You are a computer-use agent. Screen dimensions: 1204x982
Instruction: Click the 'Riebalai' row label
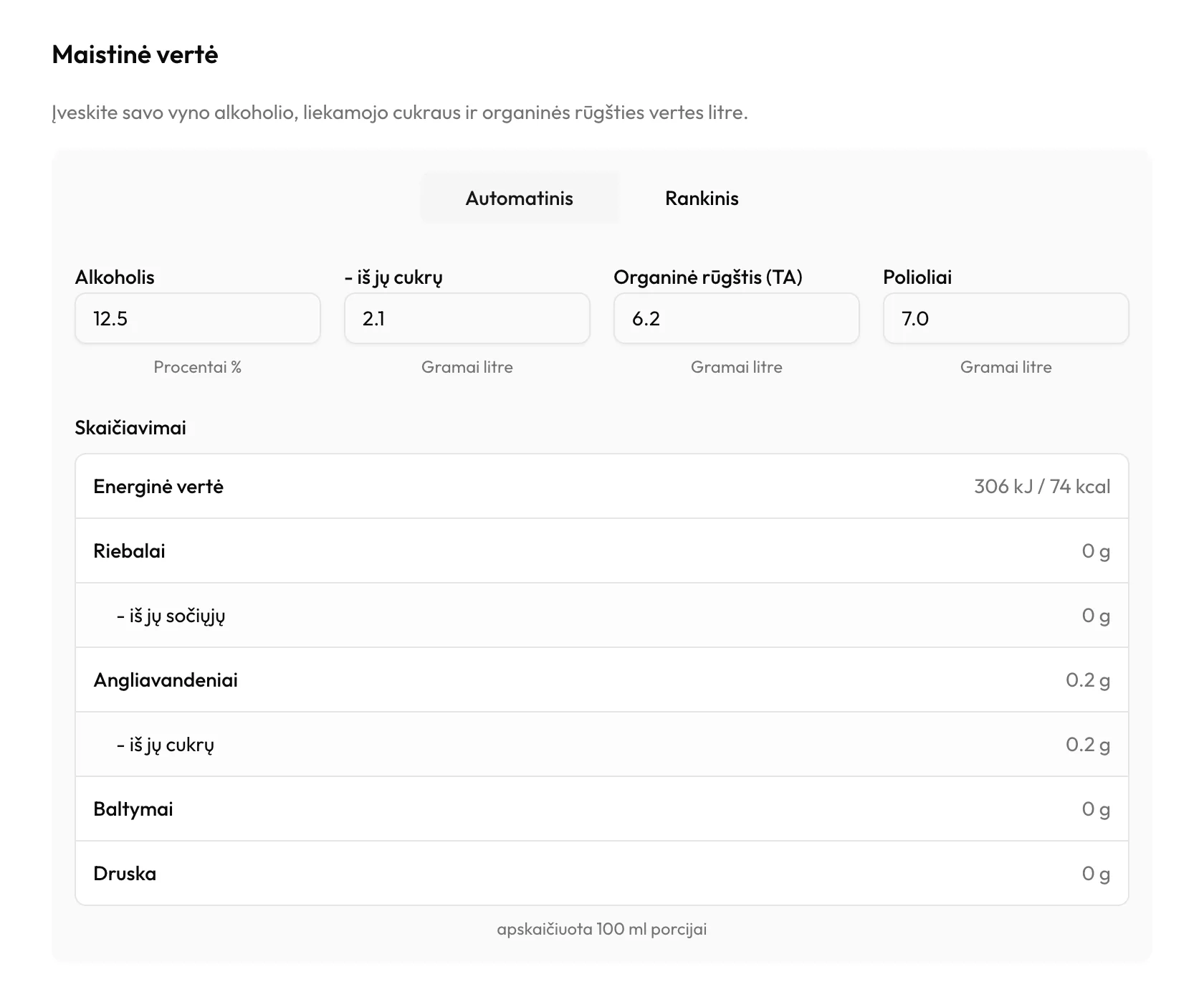[129, 551]
